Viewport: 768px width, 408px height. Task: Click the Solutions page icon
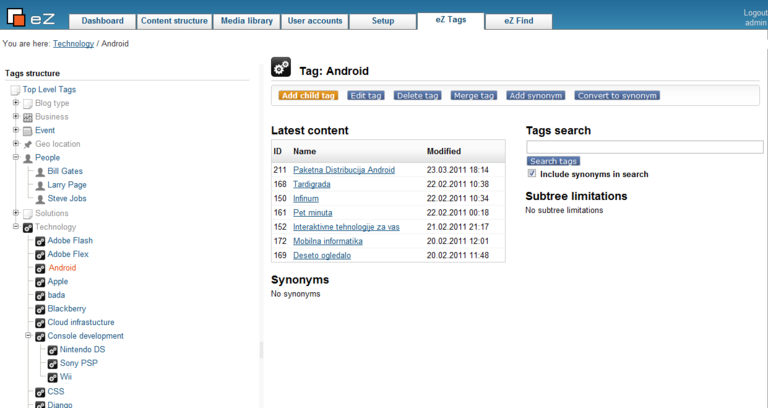[27, 214]
